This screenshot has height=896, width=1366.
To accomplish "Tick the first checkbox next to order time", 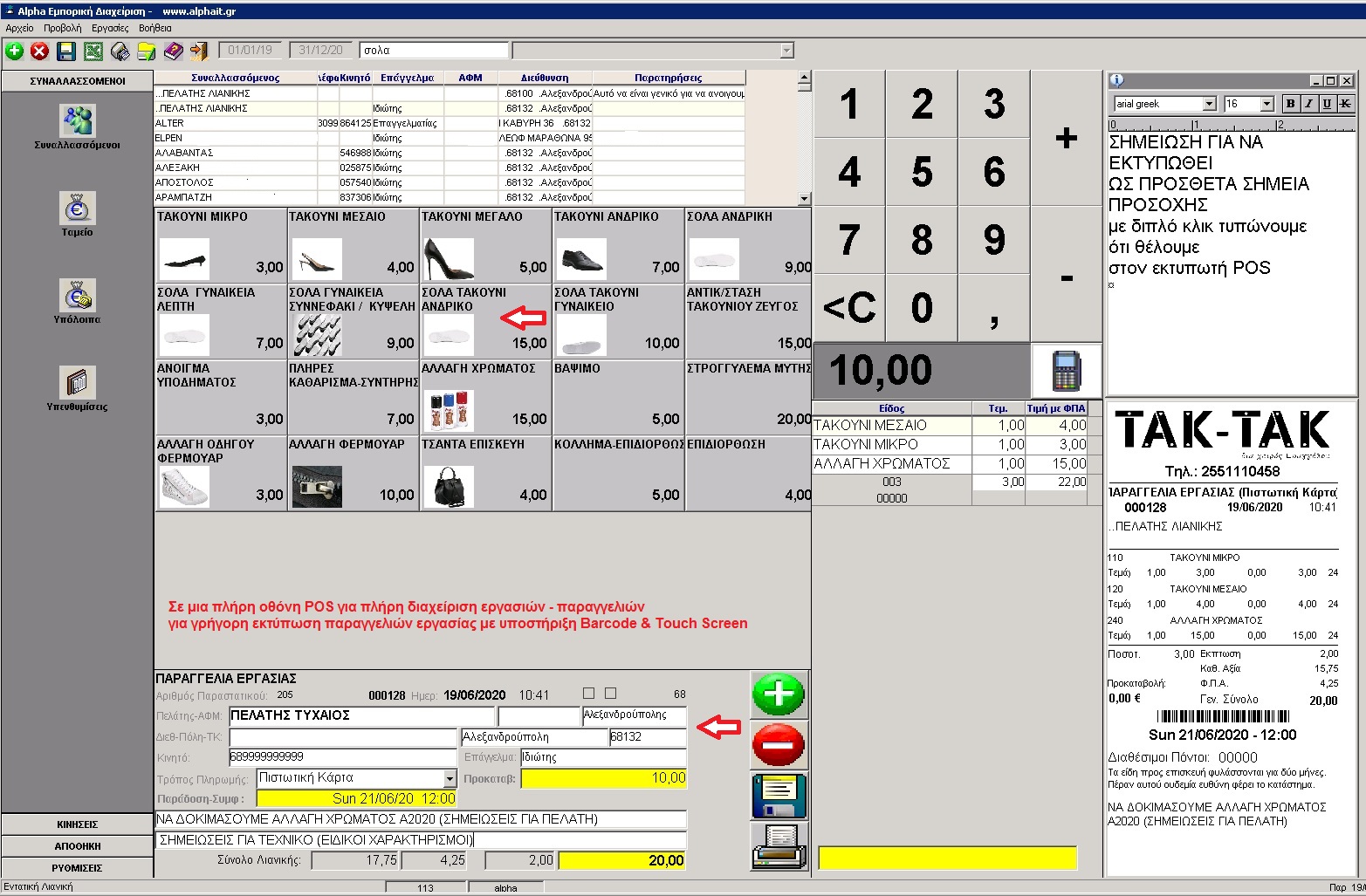I will pos(588,694).
